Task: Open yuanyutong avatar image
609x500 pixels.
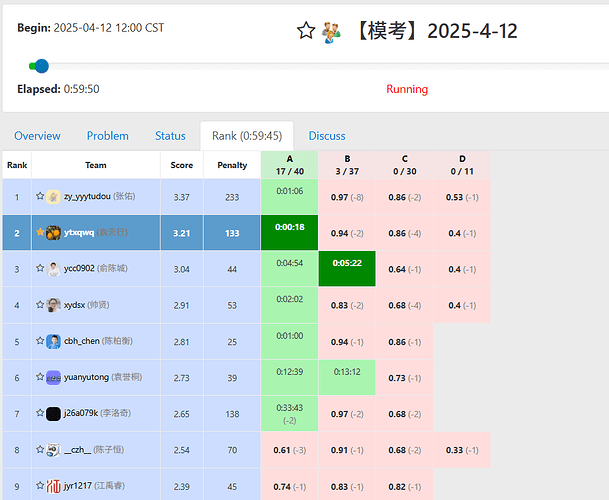Action: pos(53,378)
